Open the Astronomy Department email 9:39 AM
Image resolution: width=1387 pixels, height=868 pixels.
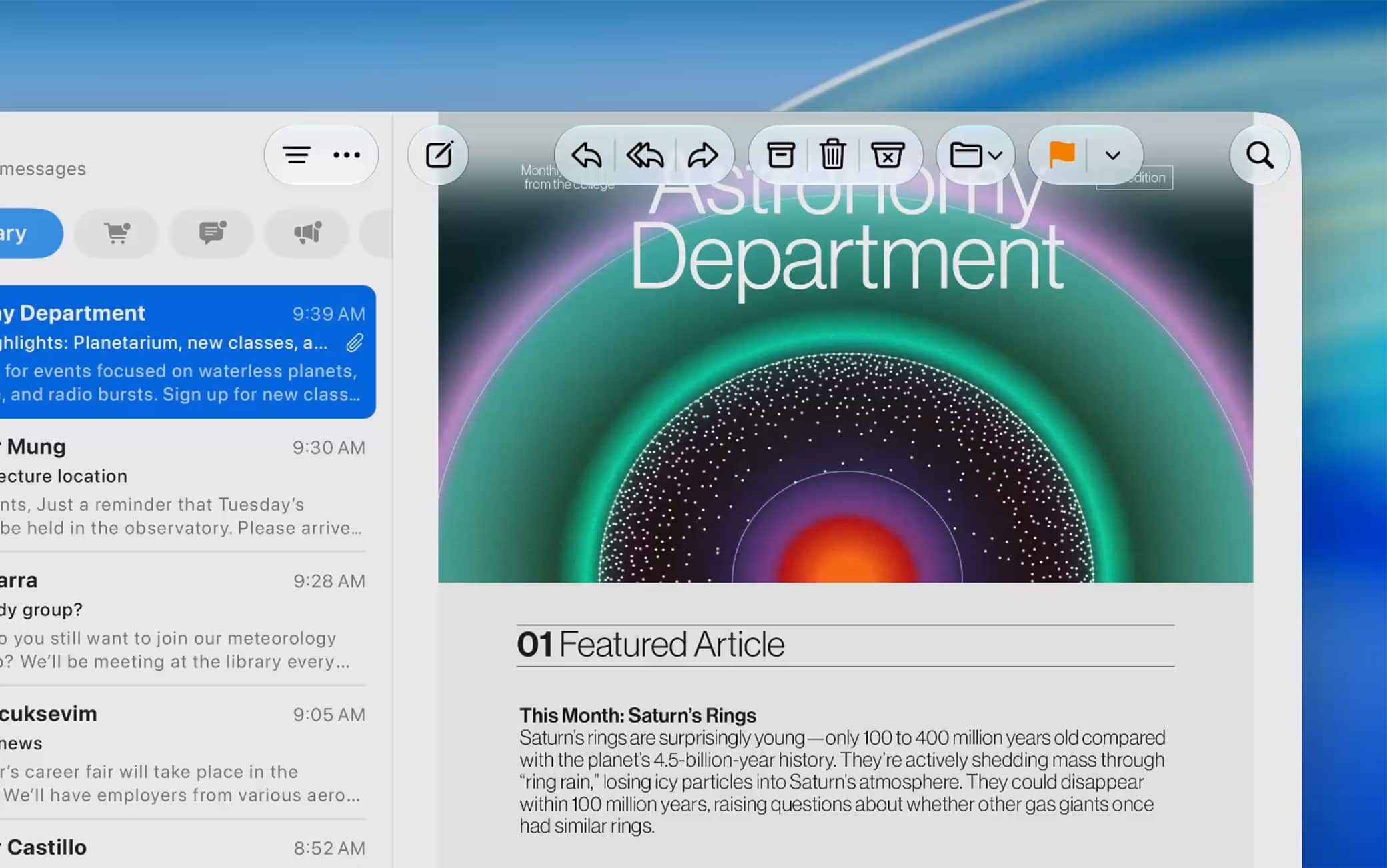point(187,352)
